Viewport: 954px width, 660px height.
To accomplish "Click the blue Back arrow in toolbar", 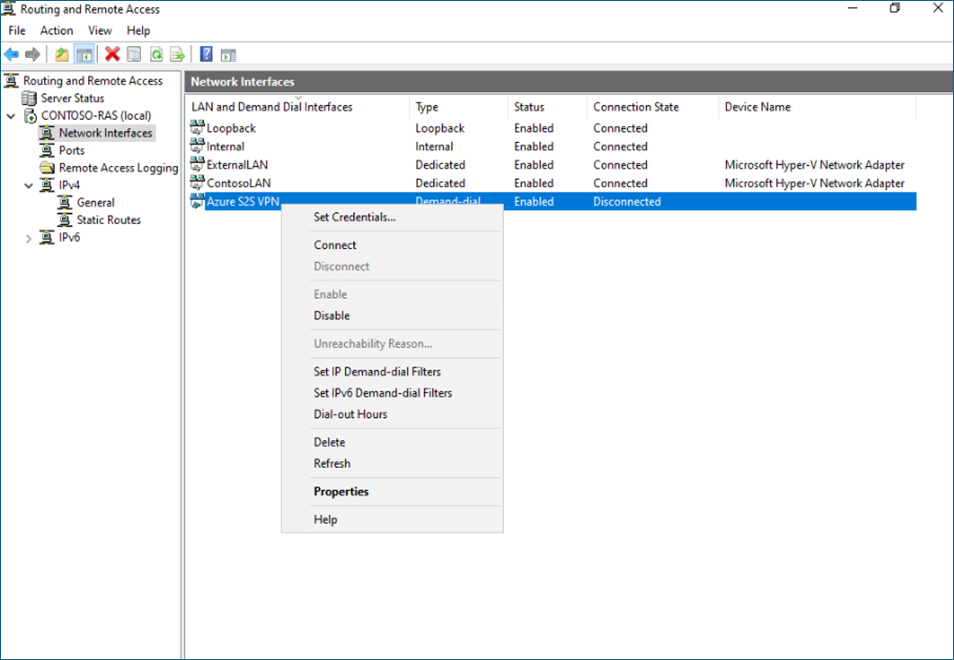I will pyautogui.click(x=11, y=54).
